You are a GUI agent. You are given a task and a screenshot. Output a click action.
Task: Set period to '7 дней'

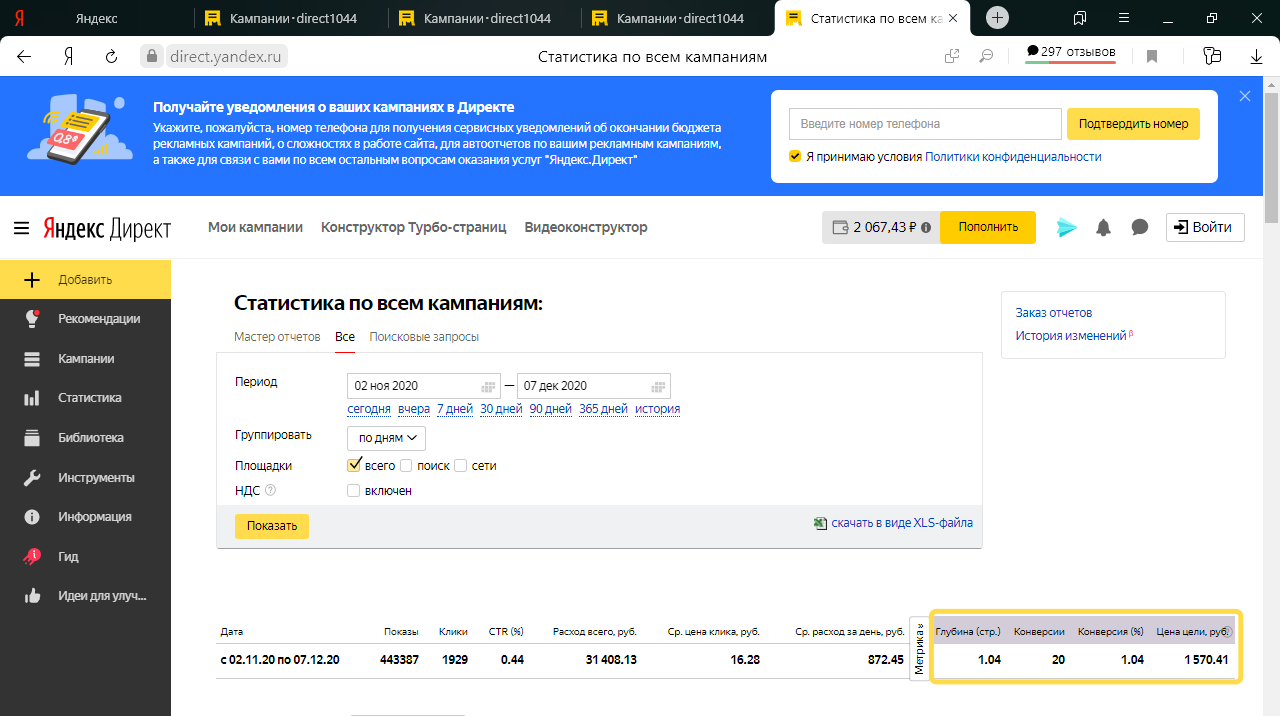(x=455, y=409)
